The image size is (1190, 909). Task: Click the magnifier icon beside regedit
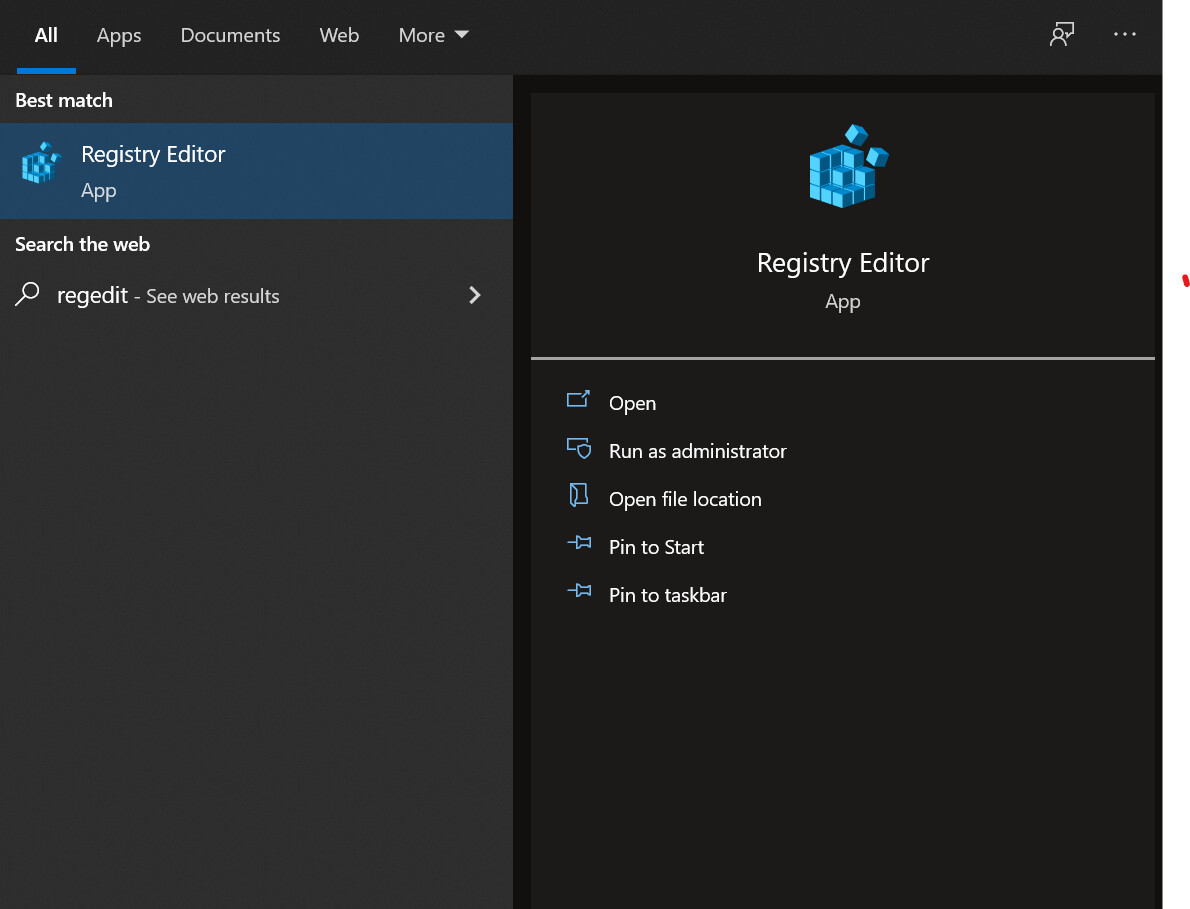(28, 294)
